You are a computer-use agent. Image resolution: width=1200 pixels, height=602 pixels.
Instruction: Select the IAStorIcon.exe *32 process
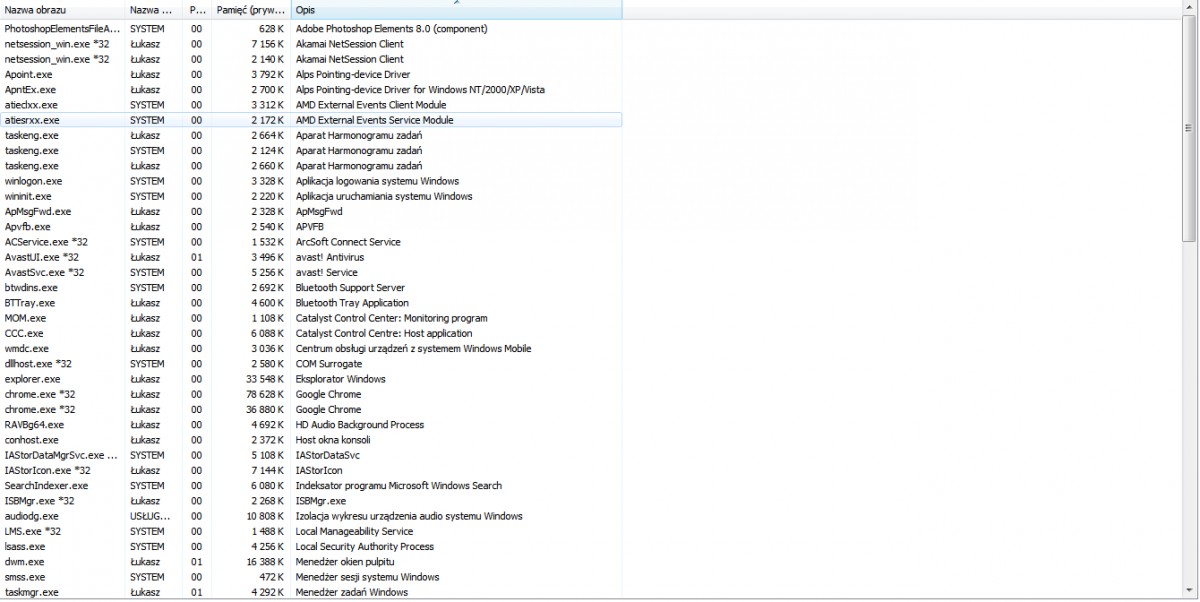click(311, 470)
